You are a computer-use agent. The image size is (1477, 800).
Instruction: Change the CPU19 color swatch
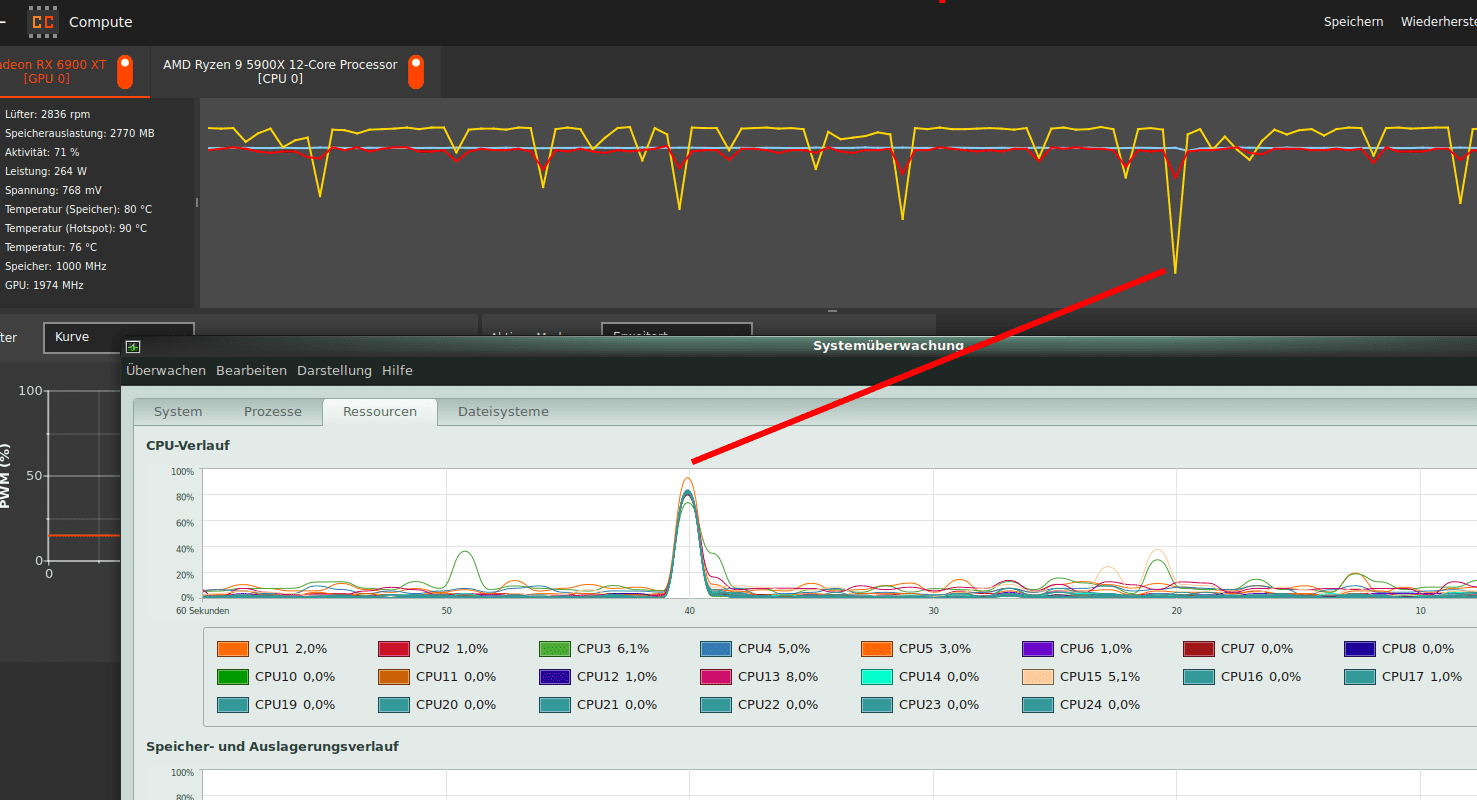tap(233, 705)
